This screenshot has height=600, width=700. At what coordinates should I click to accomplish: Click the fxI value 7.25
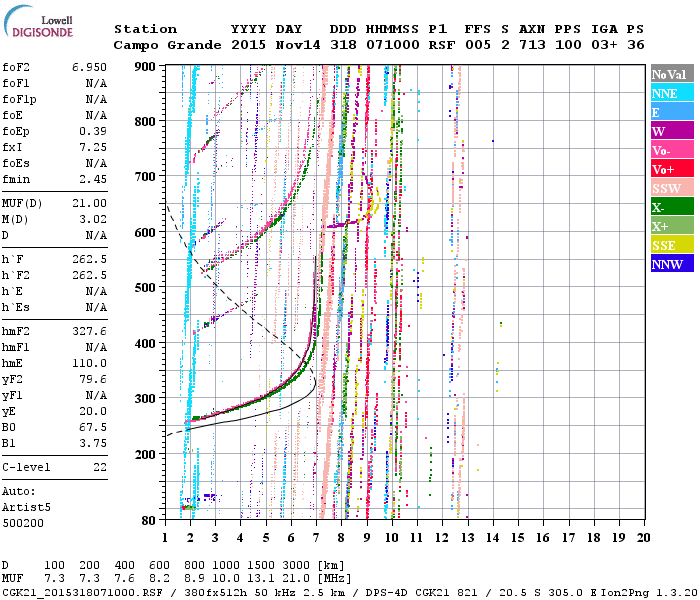tap(93, 147)
